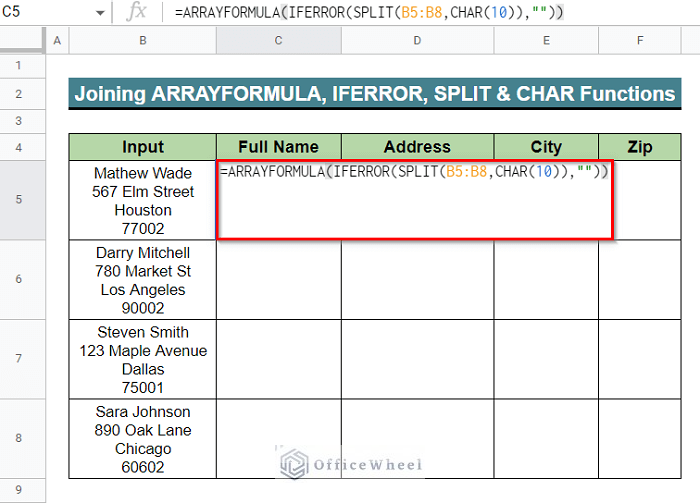Click the formula bar text
The width and height of the screenshot is (700, 503).
click(x=369, y=12)
